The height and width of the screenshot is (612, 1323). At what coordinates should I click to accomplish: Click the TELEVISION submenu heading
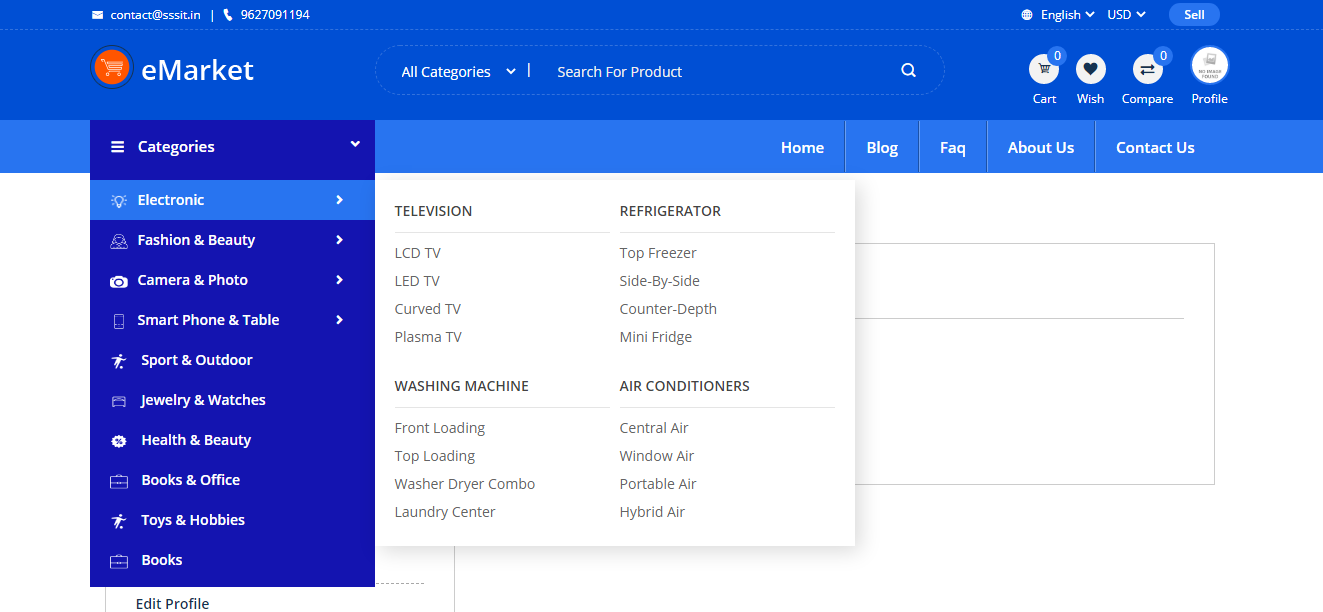[x=433, y=211]
